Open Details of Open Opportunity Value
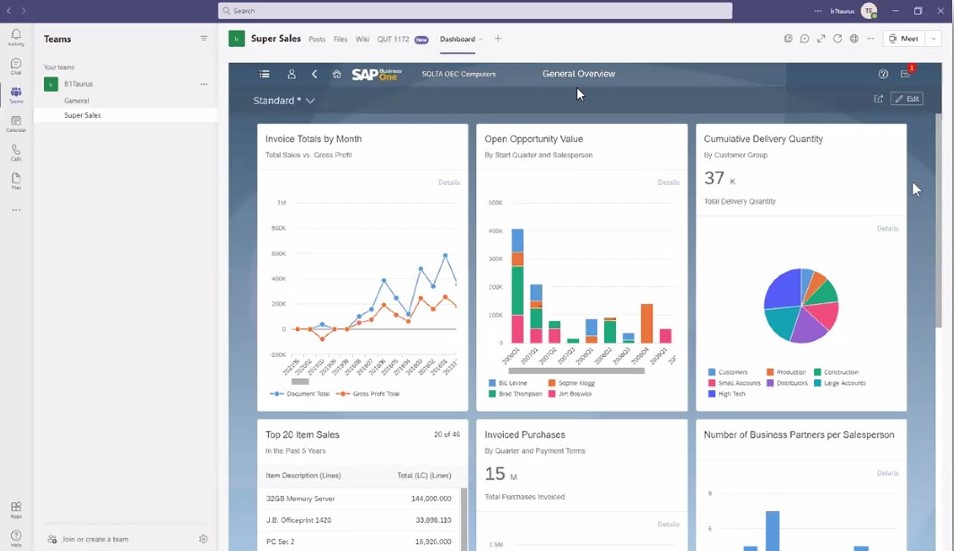Image resolution: width=954 pixels, height=551 pixels. [668, 182]
